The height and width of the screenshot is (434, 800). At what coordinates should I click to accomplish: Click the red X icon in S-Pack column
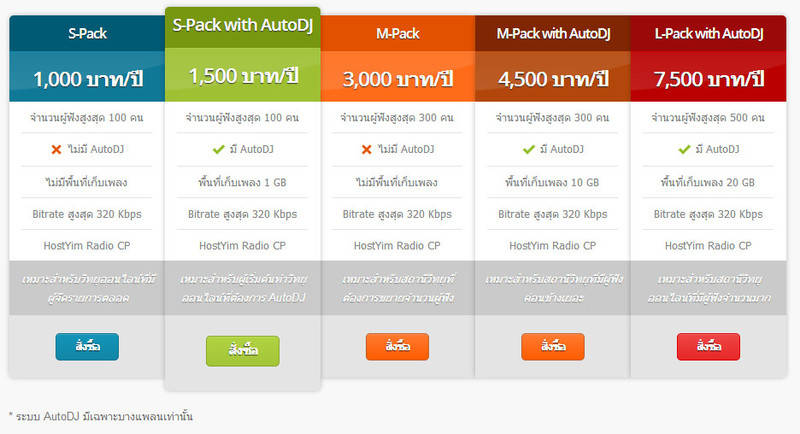coord(56,149)
